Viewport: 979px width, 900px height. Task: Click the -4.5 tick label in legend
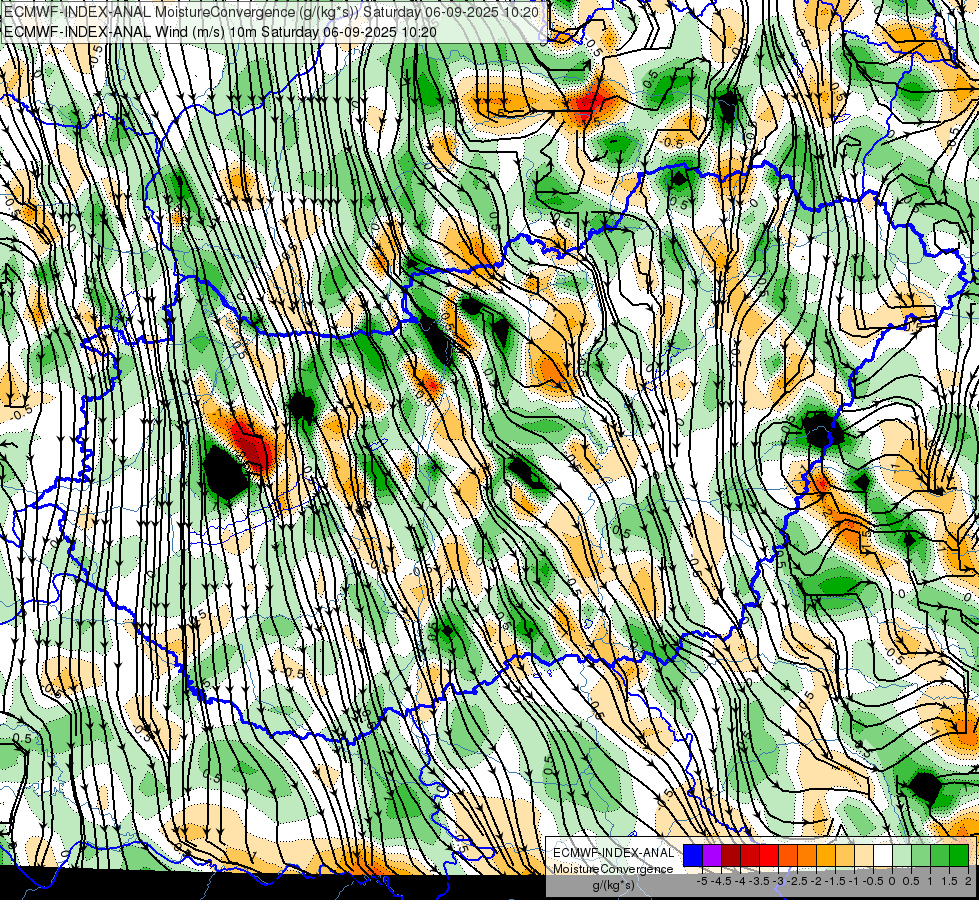[x=722, y=881]
